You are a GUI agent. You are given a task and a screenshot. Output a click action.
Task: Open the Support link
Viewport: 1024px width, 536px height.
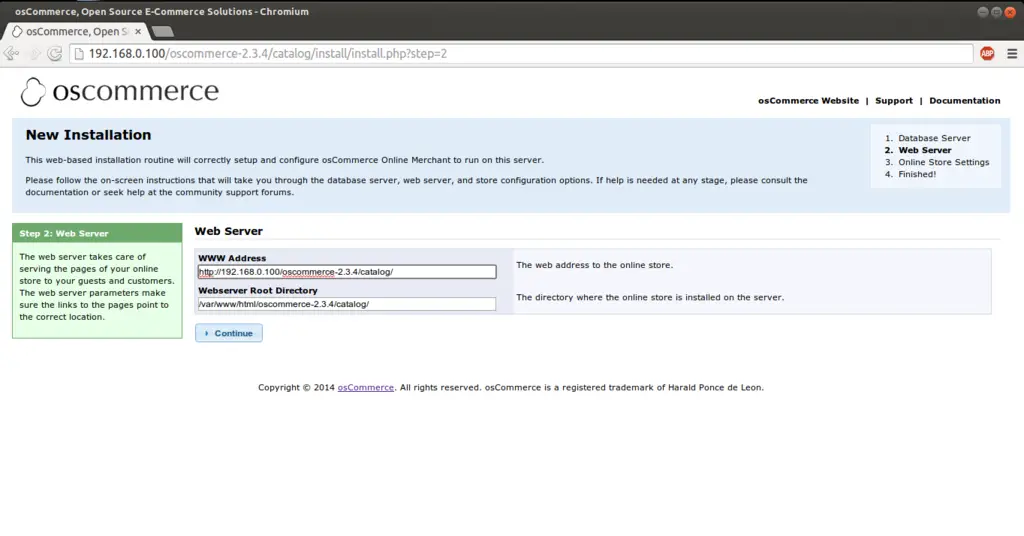pos(893,101)
